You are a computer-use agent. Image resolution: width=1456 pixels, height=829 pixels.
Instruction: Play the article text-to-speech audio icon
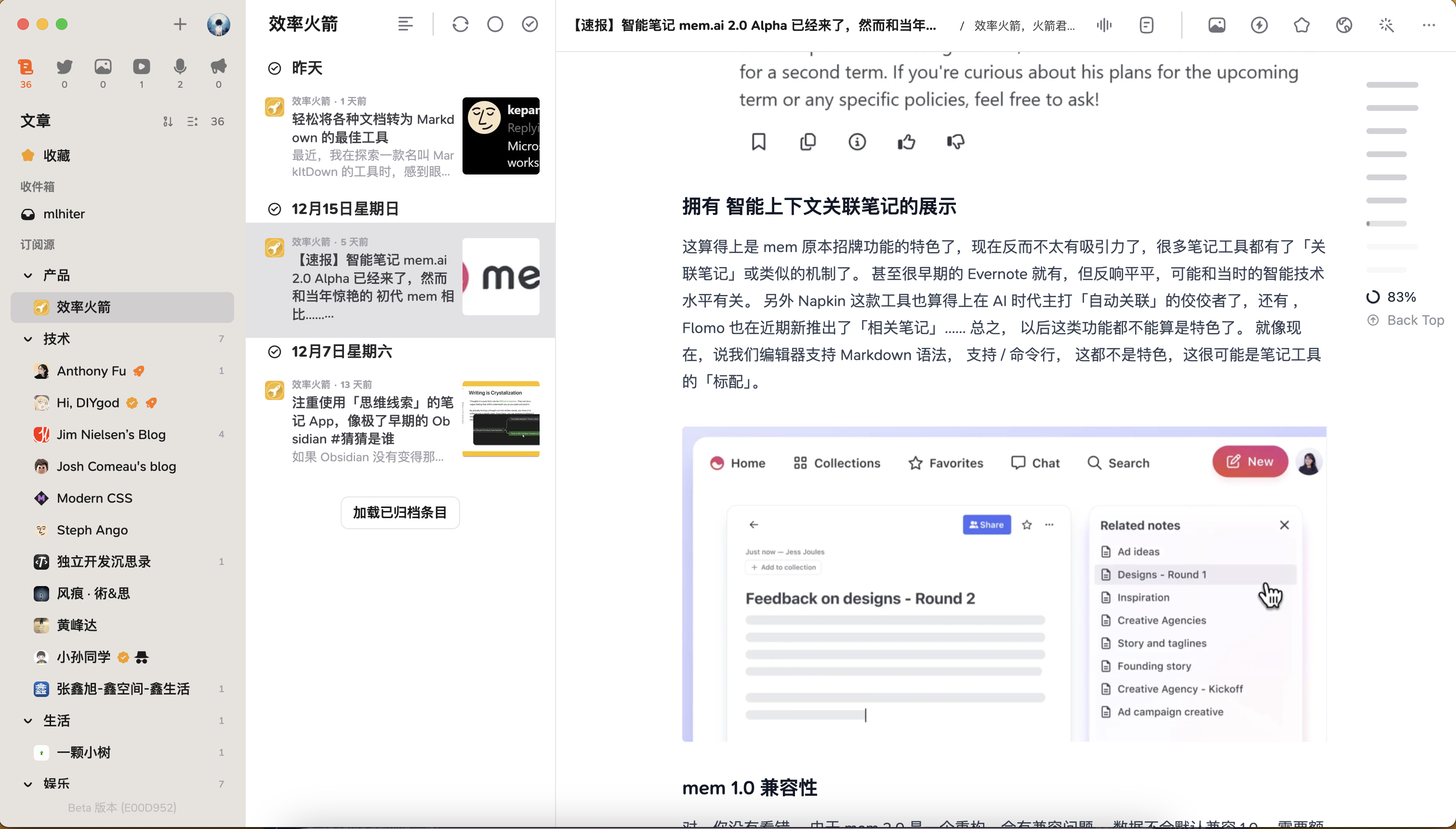tap(1104, 25)
